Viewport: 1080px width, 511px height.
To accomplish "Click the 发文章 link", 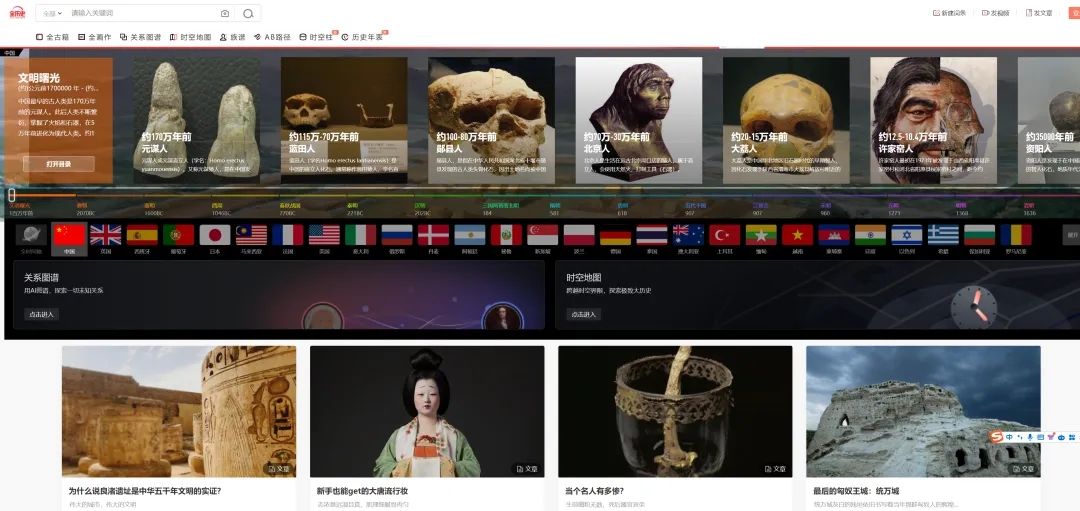I will (1038, 13).
